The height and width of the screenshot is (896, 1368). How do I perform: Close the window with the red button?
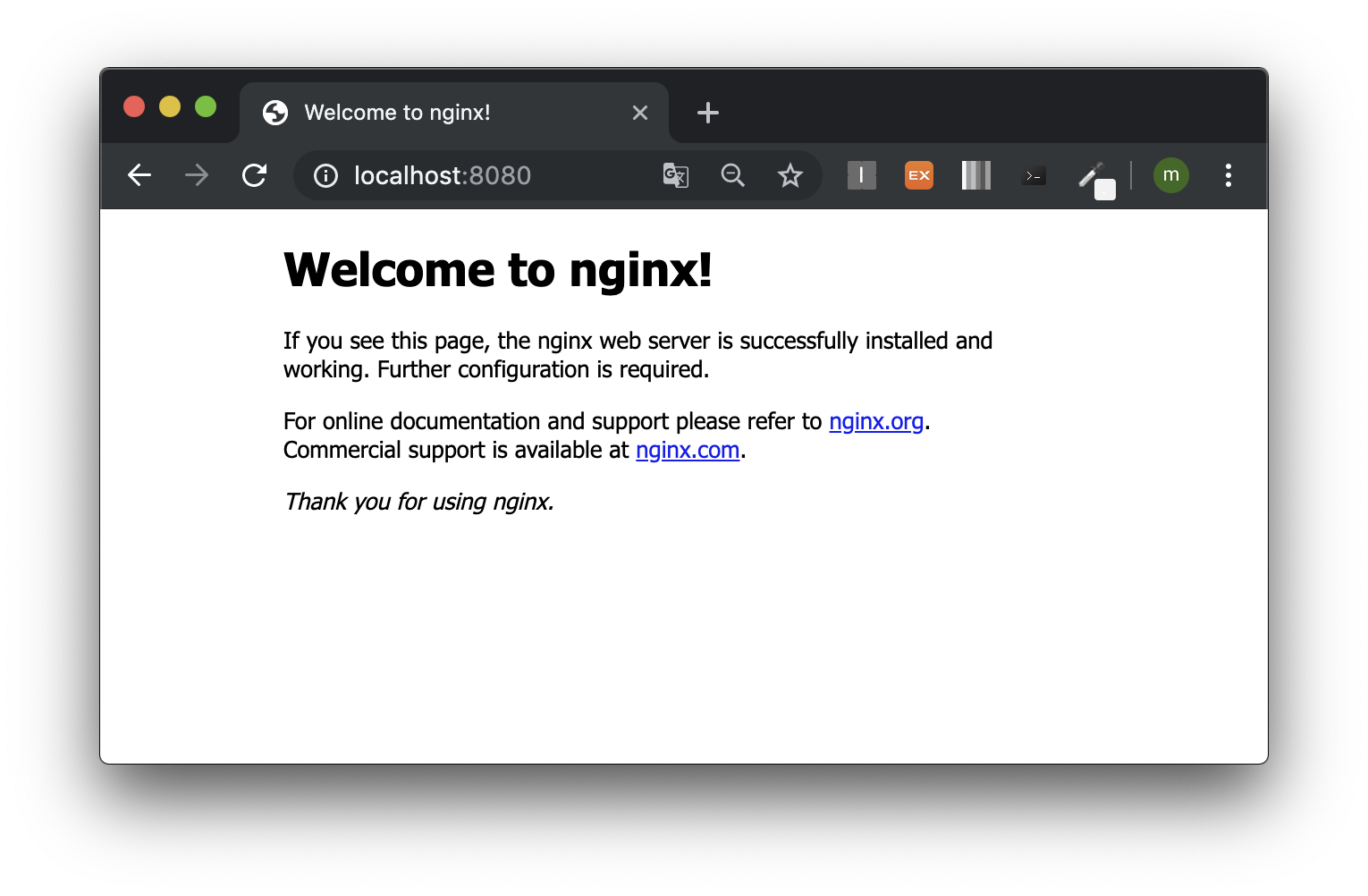click(134, 106)
